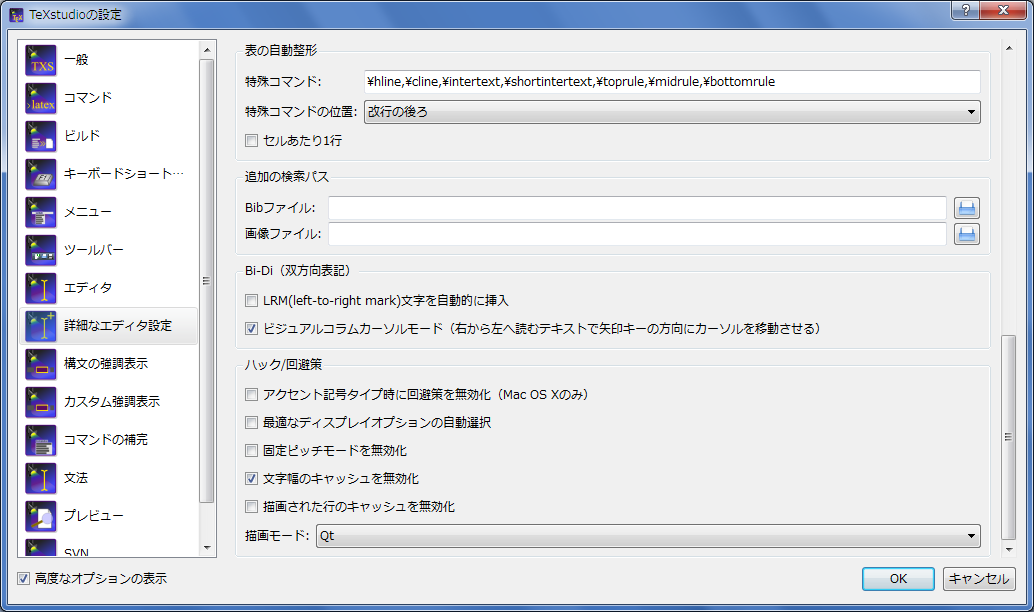Open the 特殊コマンドの位置 dropdown

(671, 112)
